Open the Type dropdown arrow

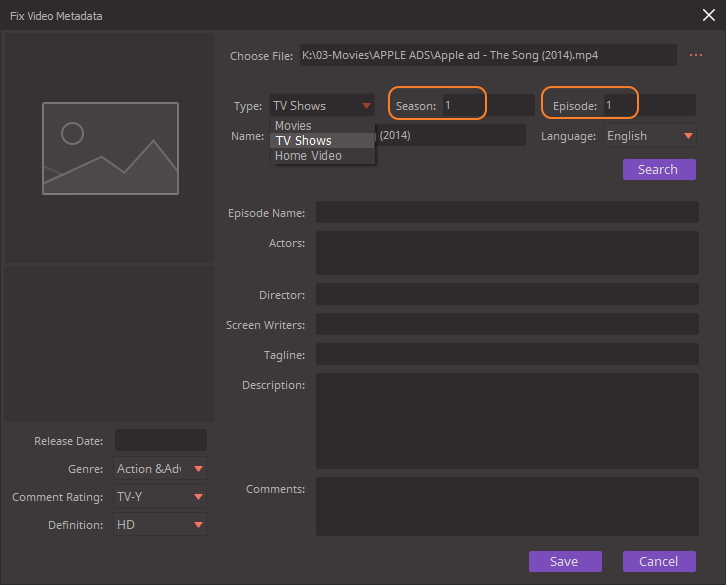[366, 106]
